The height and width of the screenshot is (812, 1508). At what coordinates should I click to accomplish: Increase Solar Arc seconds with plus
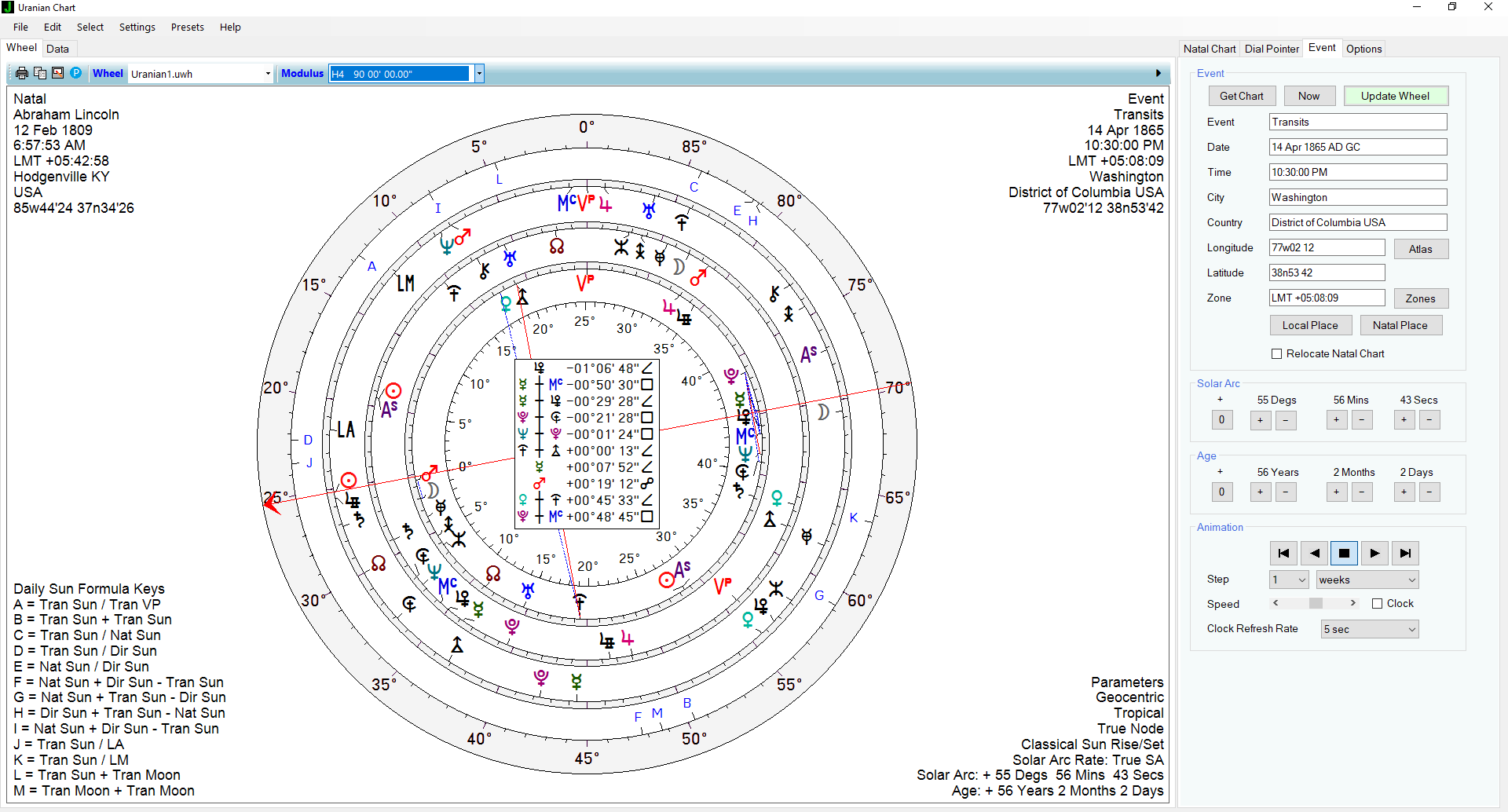click(1404, 420)
